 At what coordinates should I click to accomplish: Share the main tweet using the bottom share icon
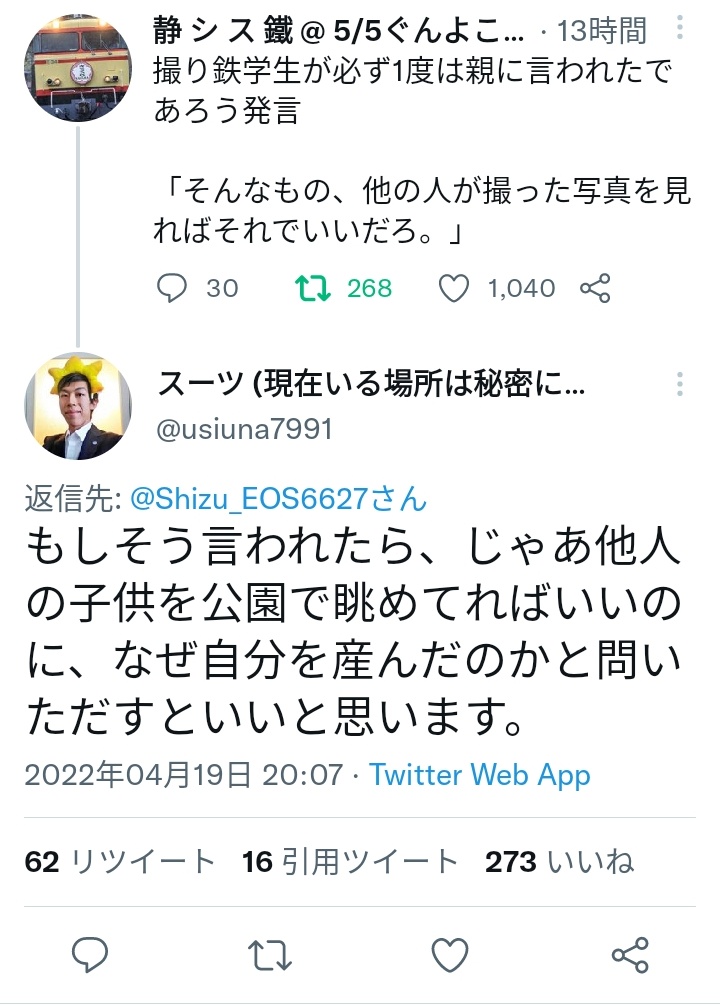[x=629, y=954]
